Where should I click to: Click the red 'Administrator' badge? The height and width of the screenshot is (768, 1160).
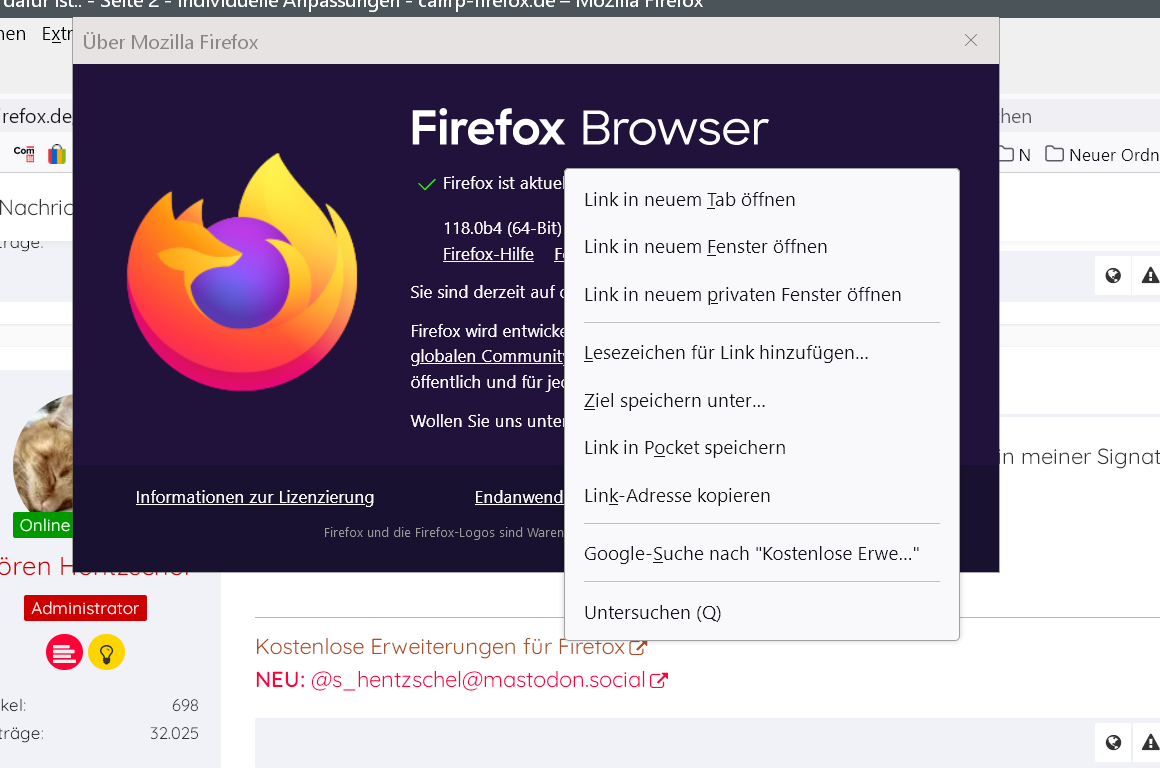click(x=85, y=608)
